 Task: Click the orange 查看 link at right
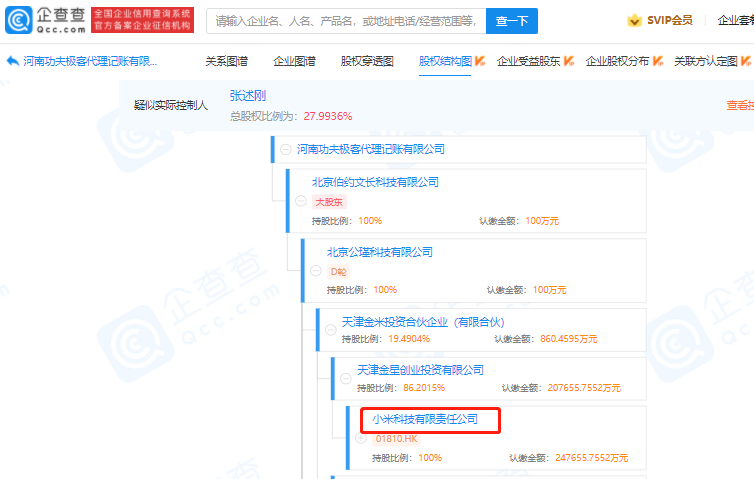pos(740,105)
